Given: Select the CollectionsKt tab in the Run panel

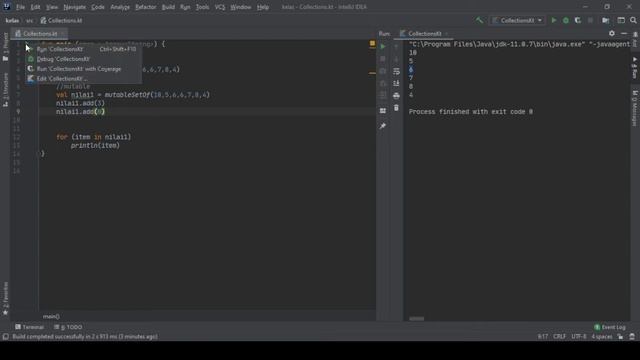Looking at the screenshot, I should coord(424,33).
